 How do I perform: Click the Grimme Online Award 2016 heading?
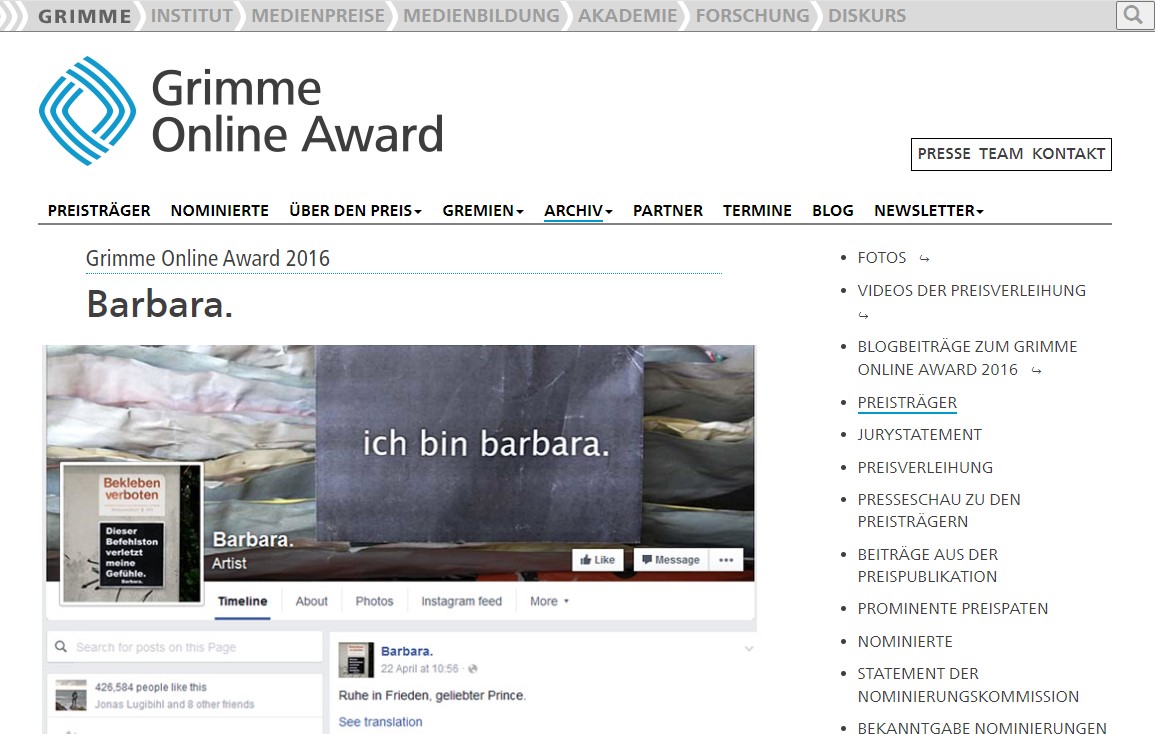[x=208, y=258]
